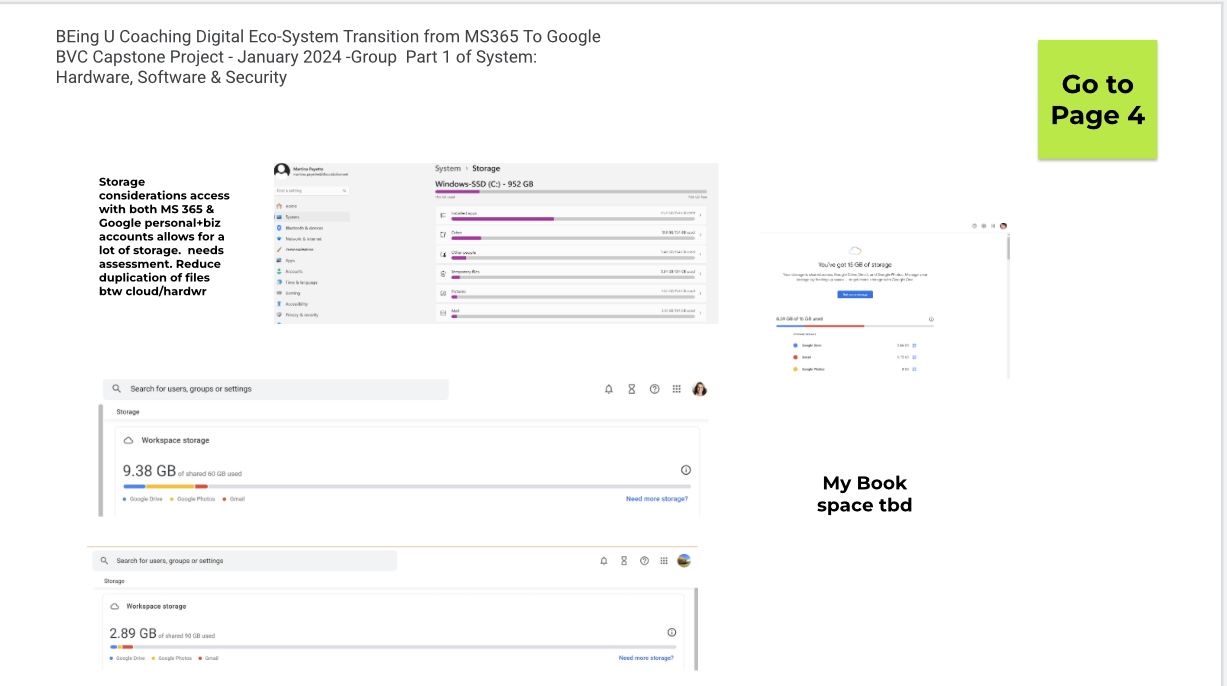Click the hourglass tasks icon in Admin console
1227x686 pixels.
click(631, 389)
